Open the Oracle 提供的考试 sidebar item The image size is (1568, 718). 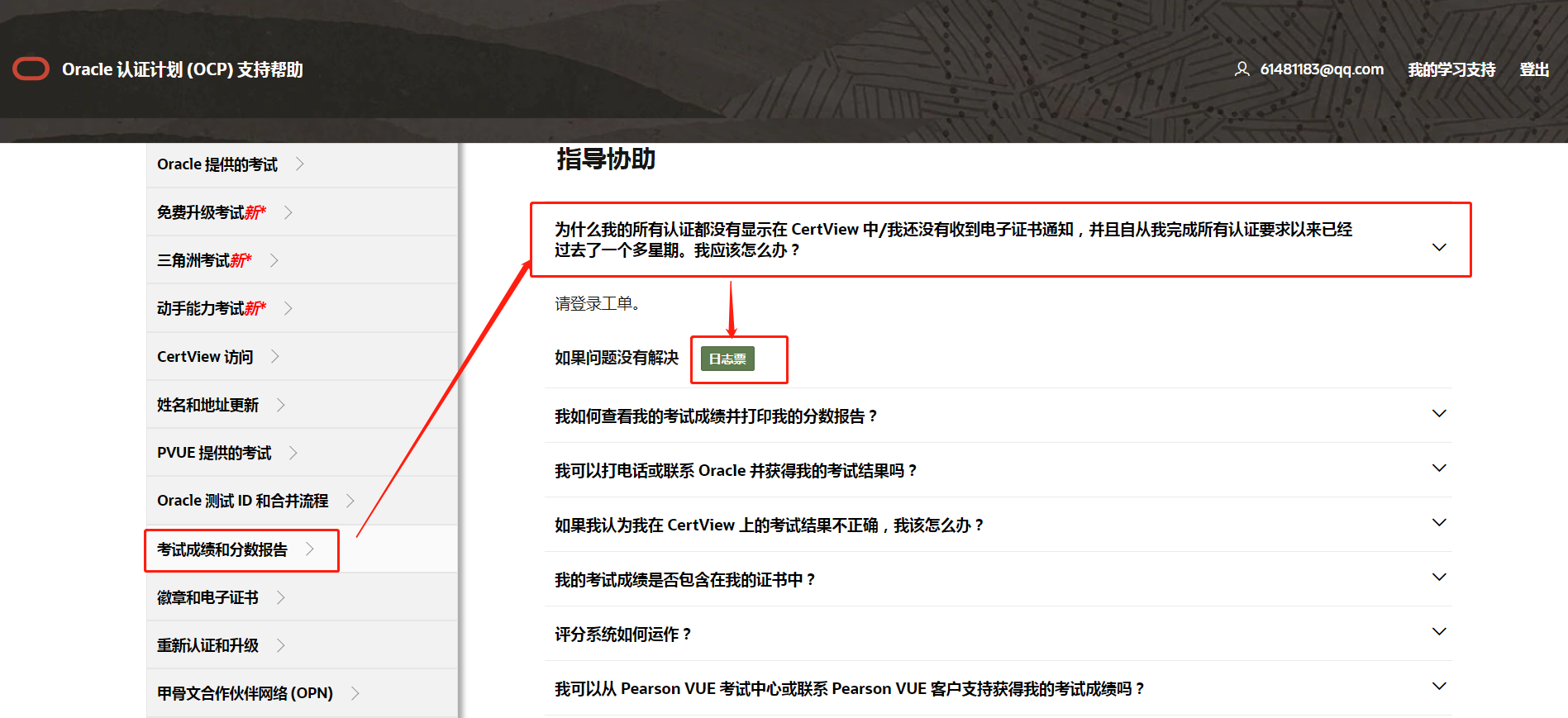(302, 164)
